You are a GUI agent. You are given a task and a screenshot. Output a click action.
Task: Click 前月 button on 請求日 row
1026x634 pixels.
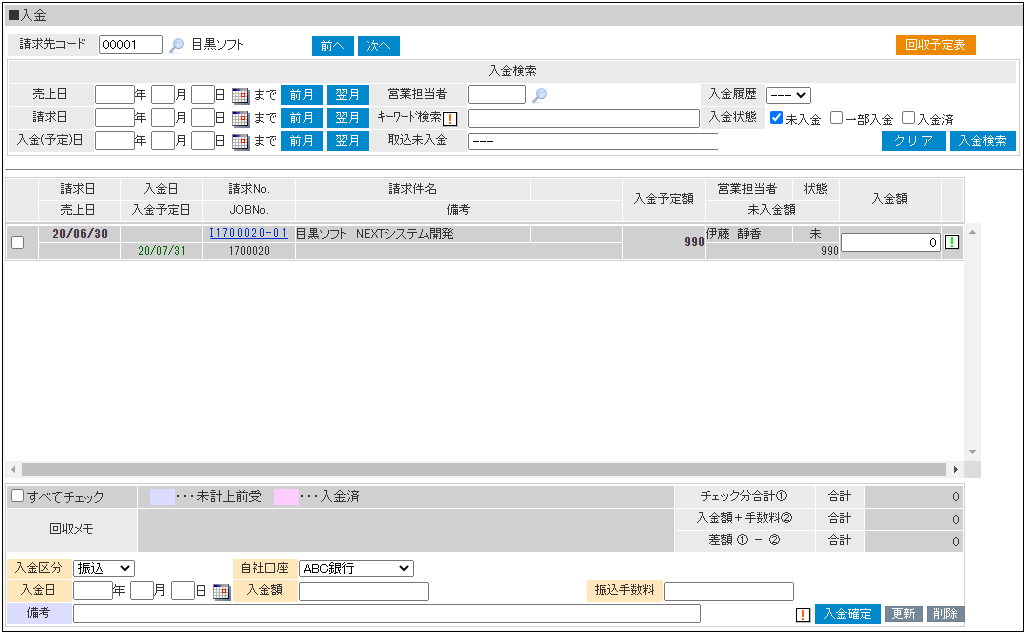pos(302,118)
